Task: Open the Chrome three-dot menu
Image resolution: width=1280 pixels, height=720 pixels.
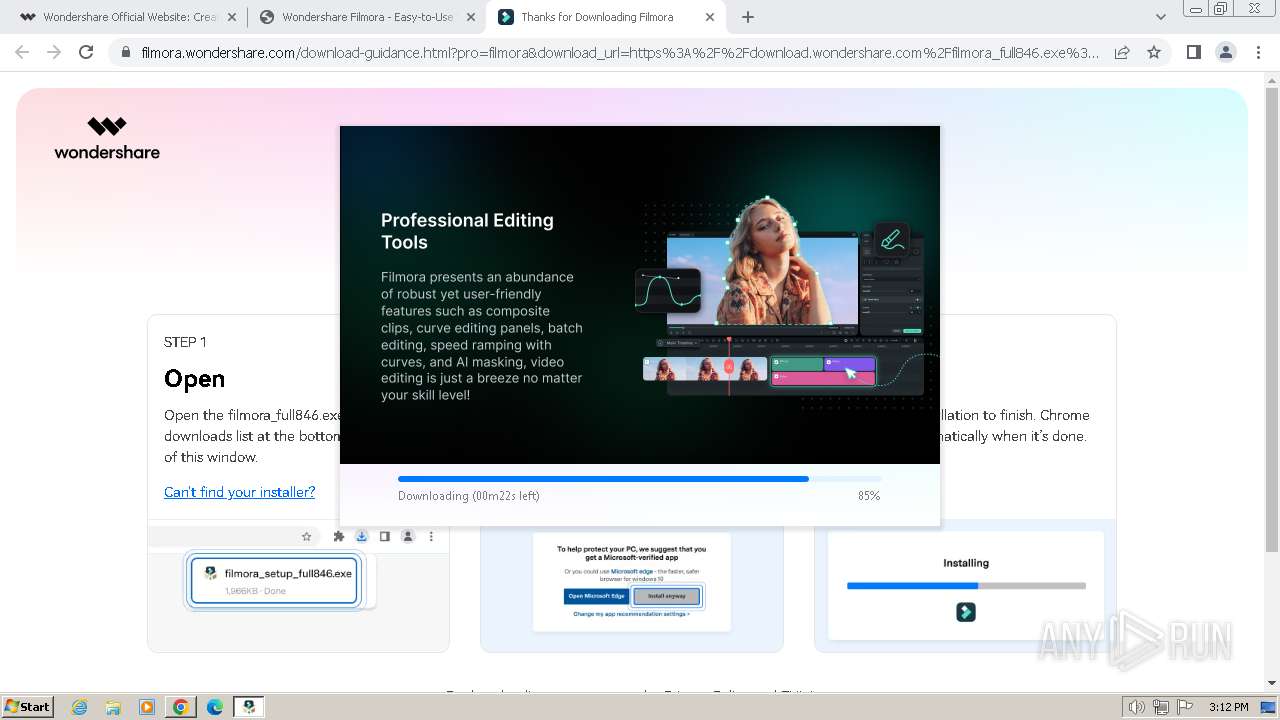Action: pos(1259,52)
